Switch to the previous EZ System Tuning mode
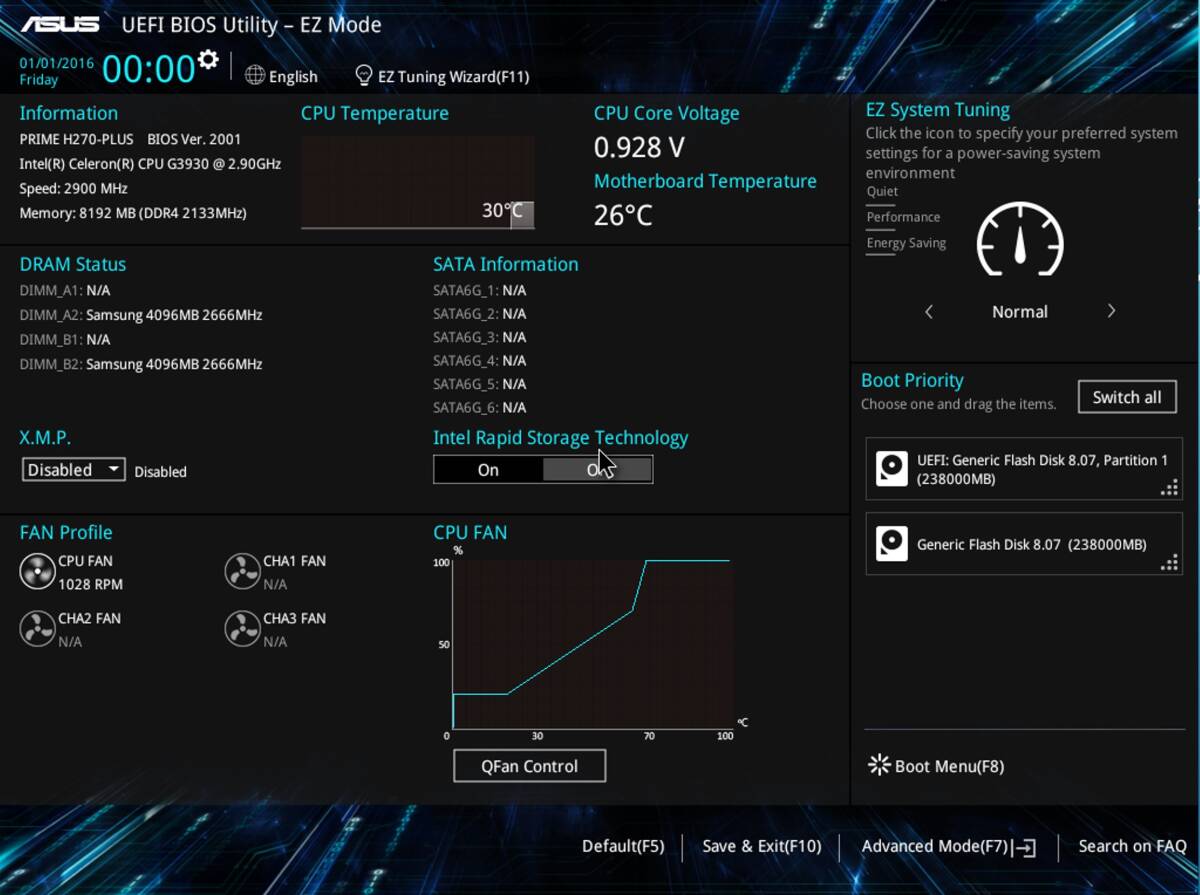1200x895 pixels. coord(929,312)
